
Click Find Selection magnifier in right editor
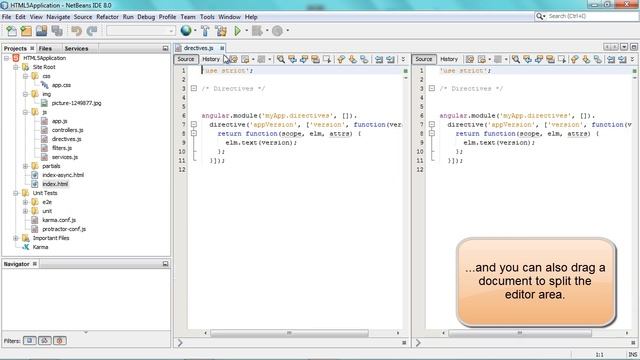point(516,60)
